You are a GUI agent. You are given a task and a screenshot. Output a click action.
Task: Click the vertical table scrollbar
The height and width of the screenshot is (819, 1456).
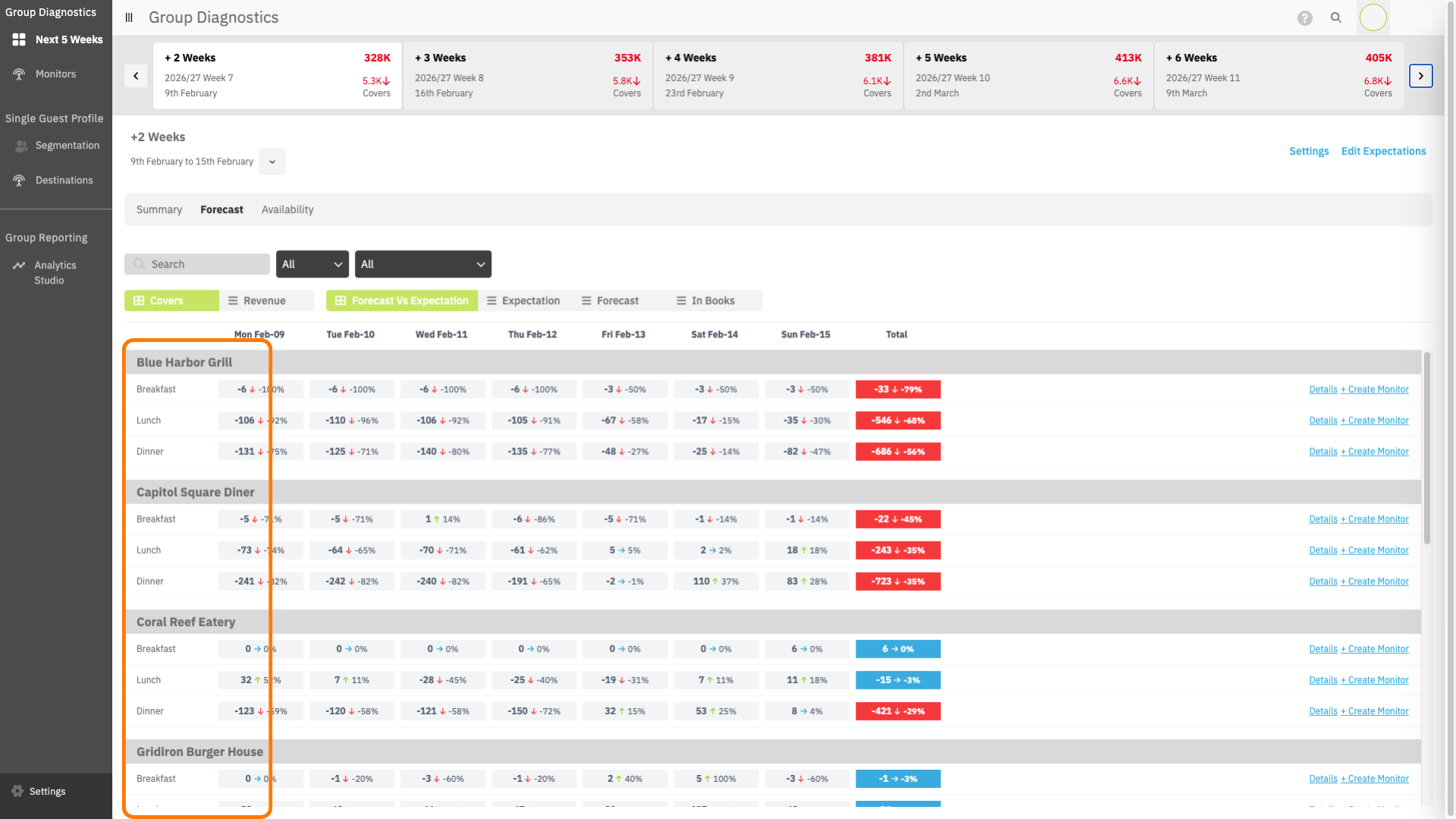point(1426,447)
